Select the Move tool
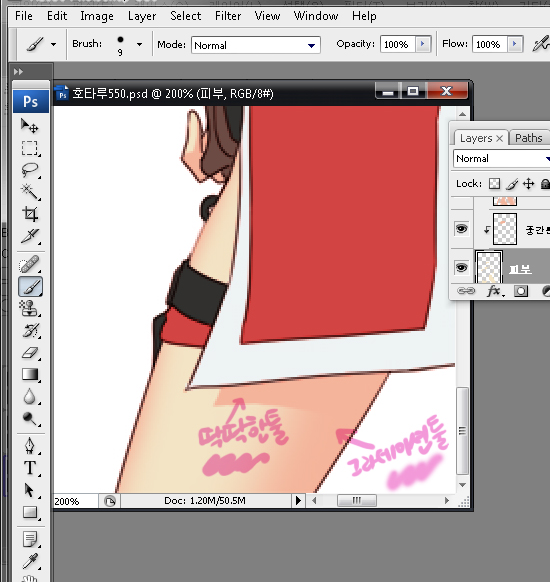Image resolution: width=550 pixels, height=582 pixels. (30, 126)
